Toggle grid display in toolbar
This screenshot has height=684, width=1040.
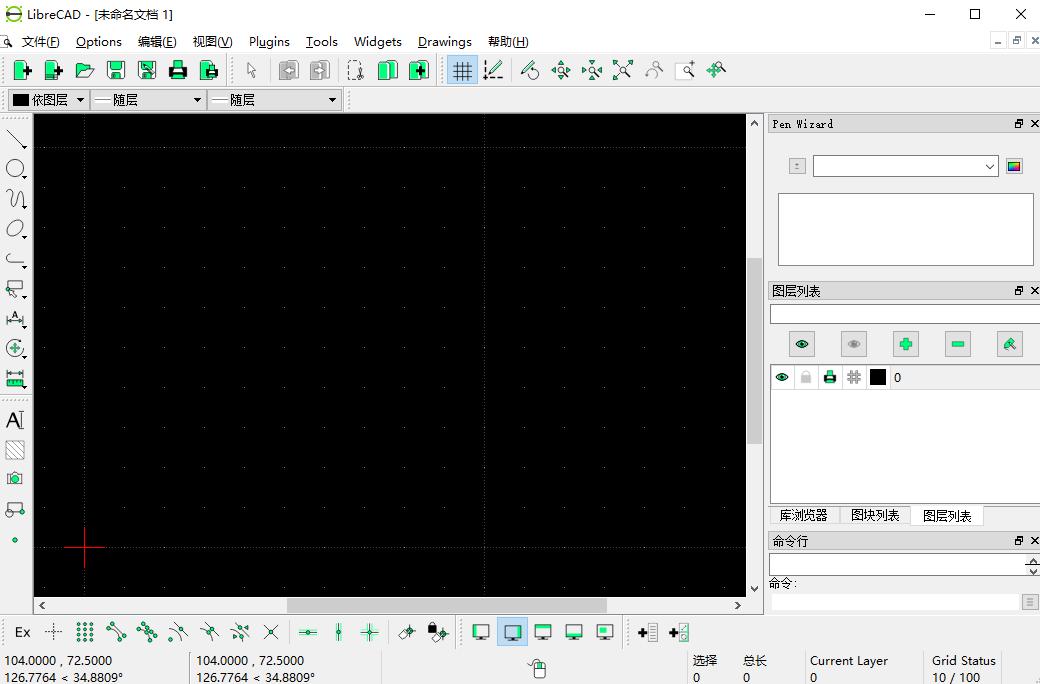(462, 70)
